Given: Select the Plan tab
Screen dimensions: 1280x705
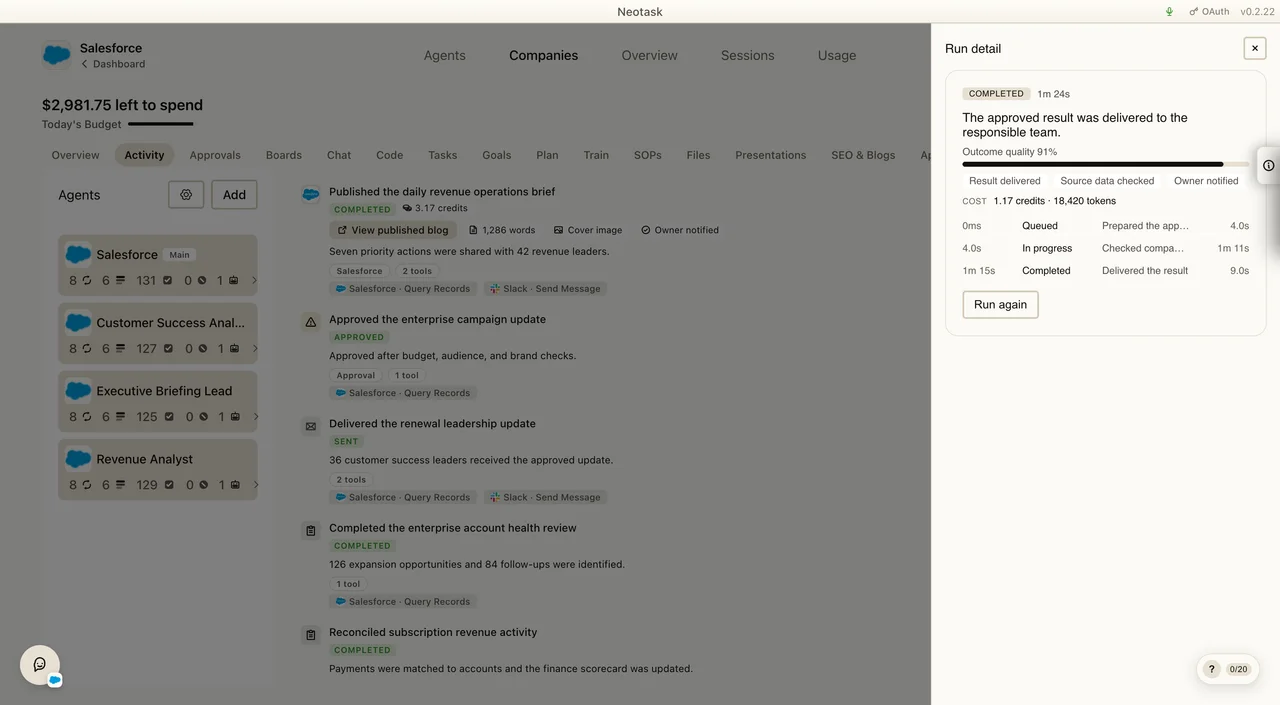Looking at the screenshot, I should [x=547, y=155].
